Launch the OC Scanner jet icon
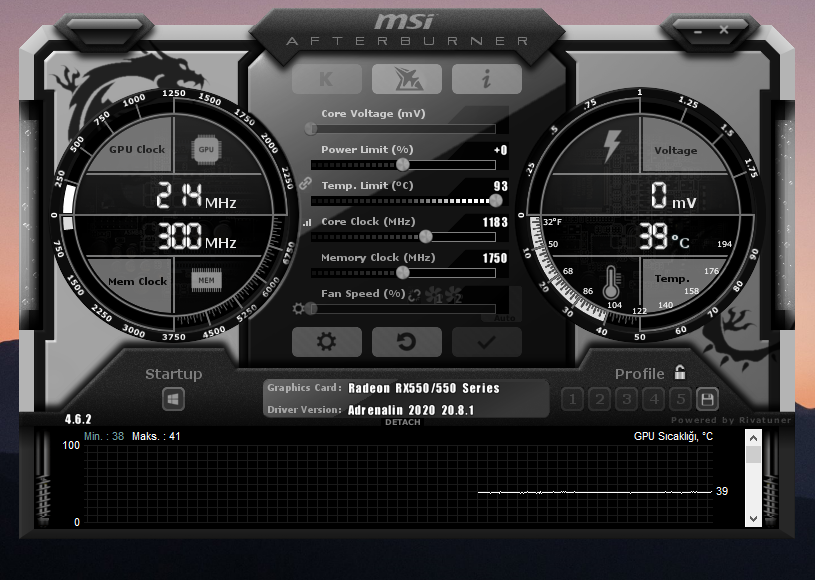The image size is (815, 580). click(x=407, y=79)
